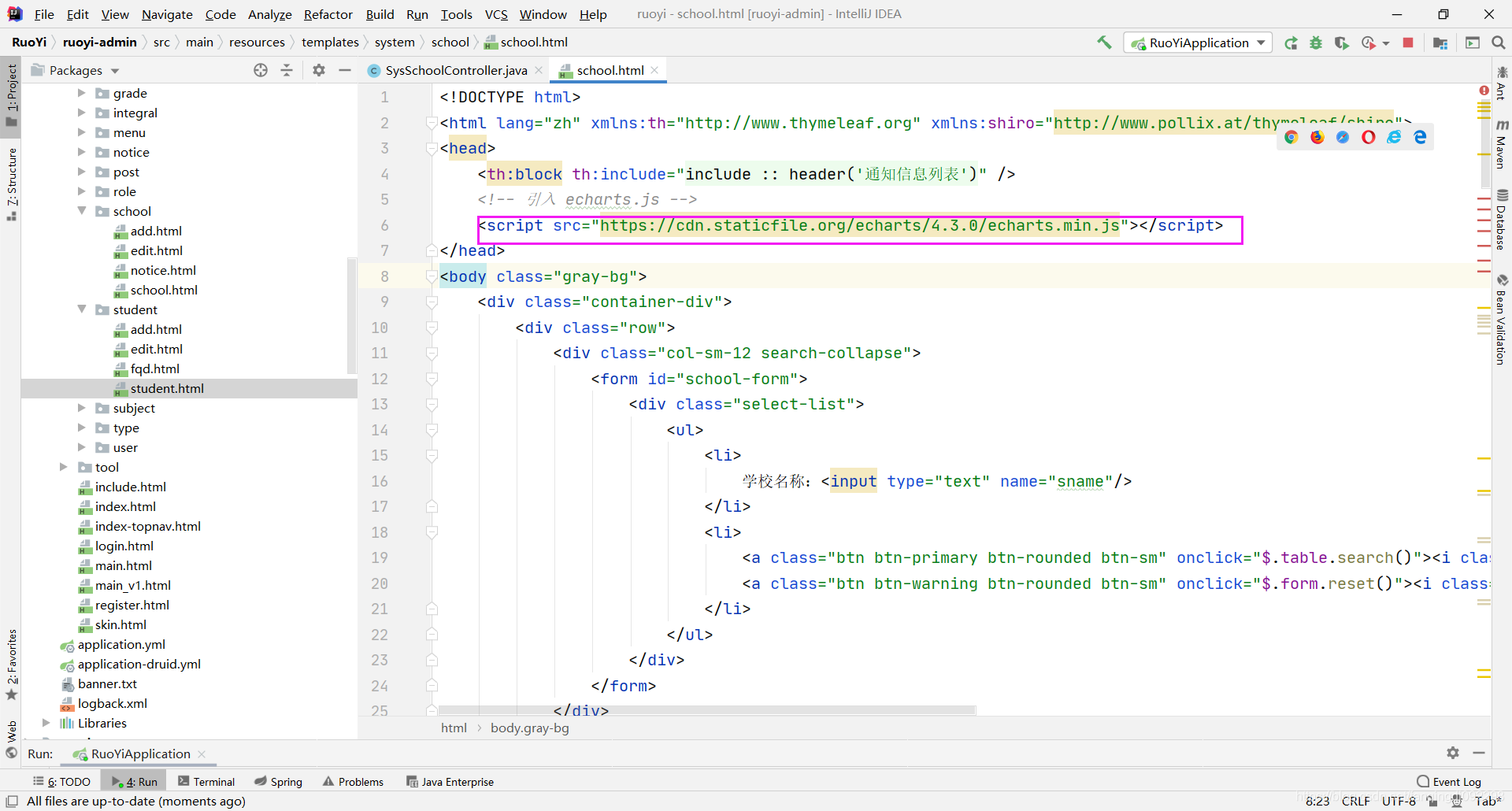The height and width of the screenshot is (811, 1512).
Task: Open the VCS menu
Action: click(496, 14)
